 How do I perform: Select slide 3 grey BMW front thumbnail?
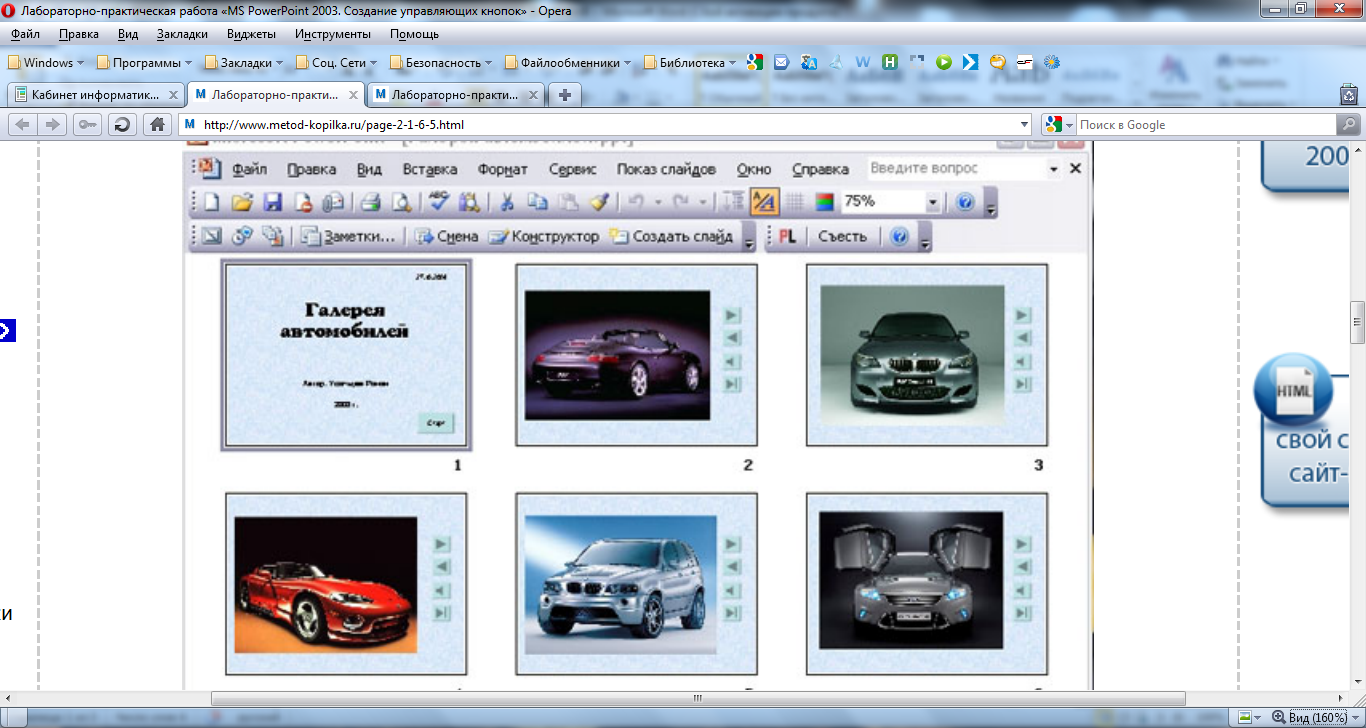(x=927, y=355)
